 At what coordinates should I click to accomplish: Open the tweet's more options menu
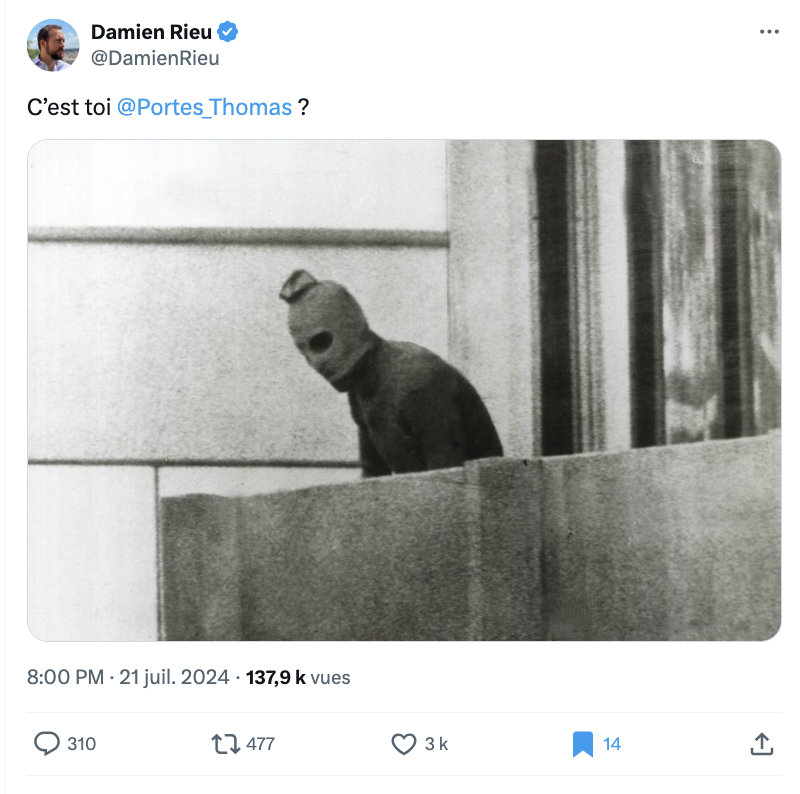768,33
